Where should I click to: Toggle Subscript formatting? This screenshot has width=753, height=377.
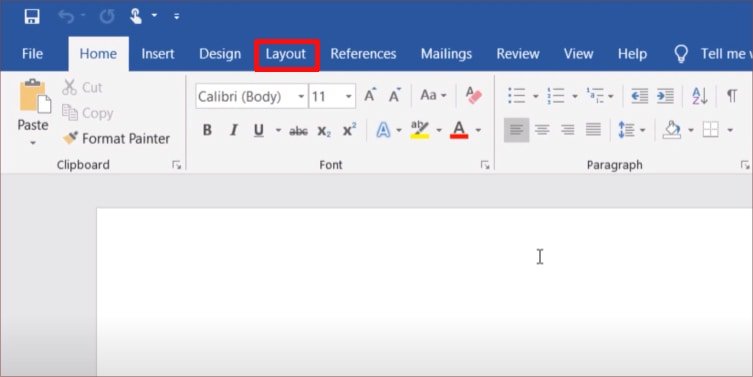[x=324, y=131]
